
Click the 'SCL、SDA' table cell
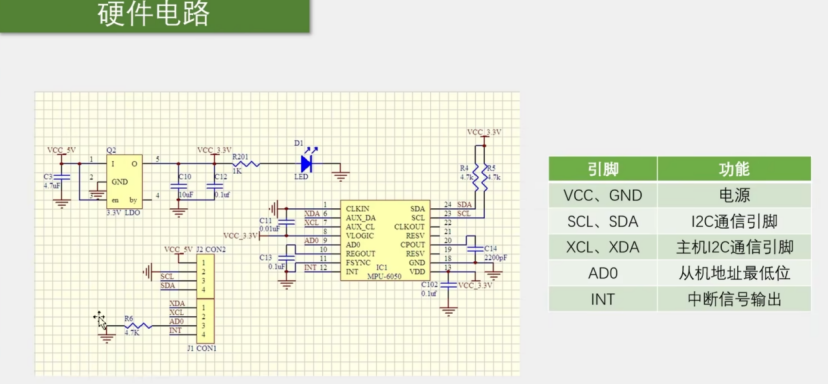point(602,221)
